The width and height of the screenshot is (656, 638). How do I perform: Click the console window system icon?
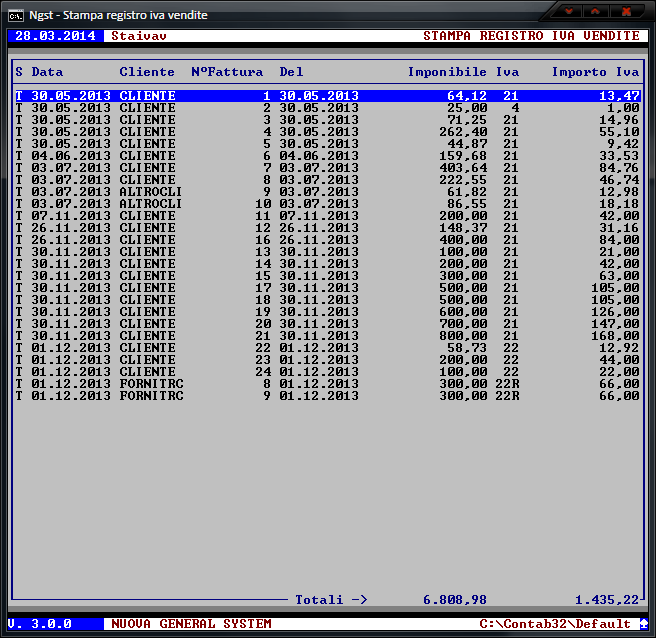click(16, 14)
